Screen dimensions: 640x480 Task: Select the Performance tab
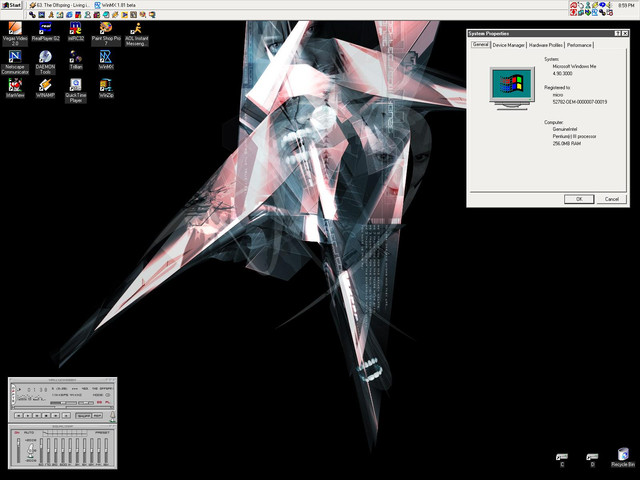tap(579, 45)
